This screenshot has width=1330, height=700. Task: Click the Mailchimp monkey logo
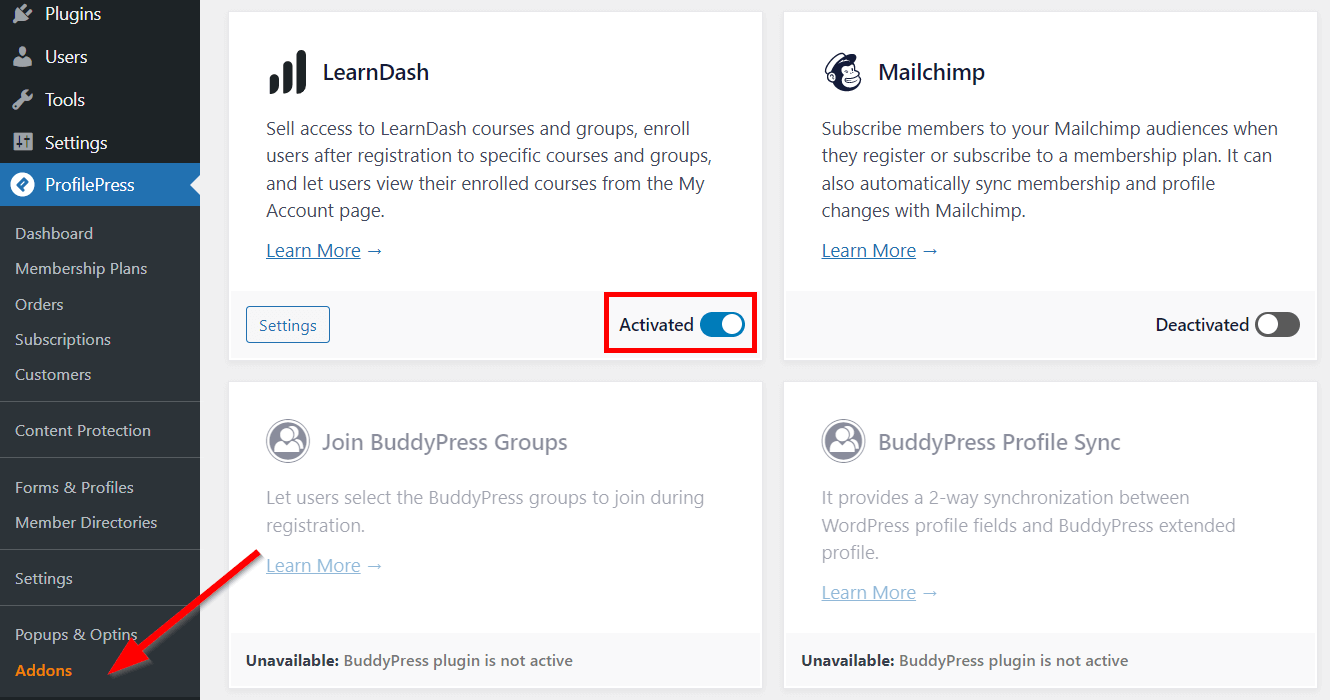tap(843, 72)
